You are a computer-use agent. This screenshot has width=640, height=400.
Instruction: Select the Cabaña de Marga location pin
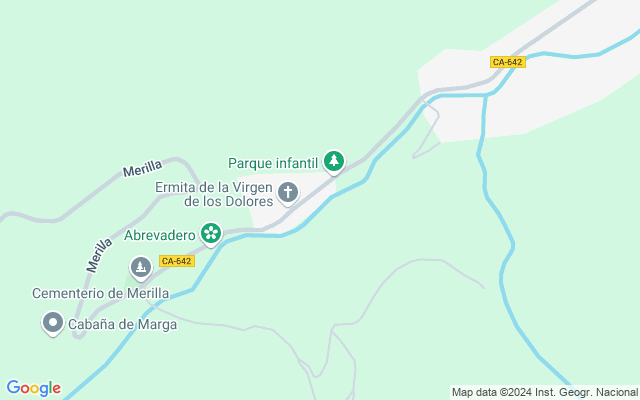click(53, 323)
